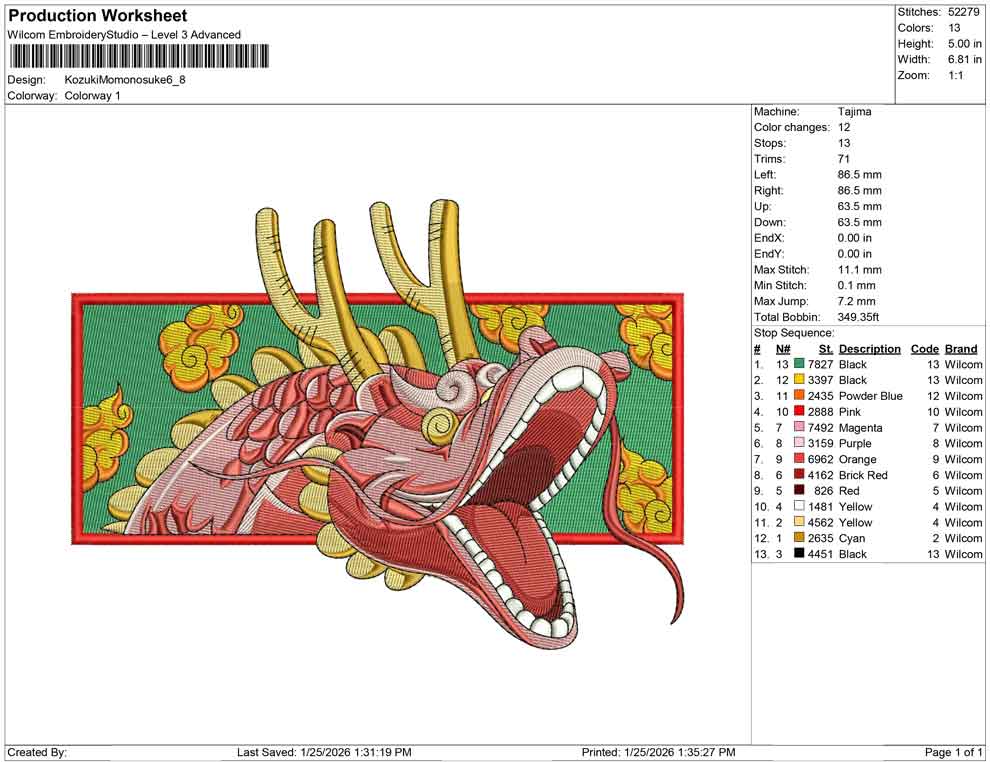Click the Up measurement 63.5 mm
990x762 pixels.
(x=859, y=206)
